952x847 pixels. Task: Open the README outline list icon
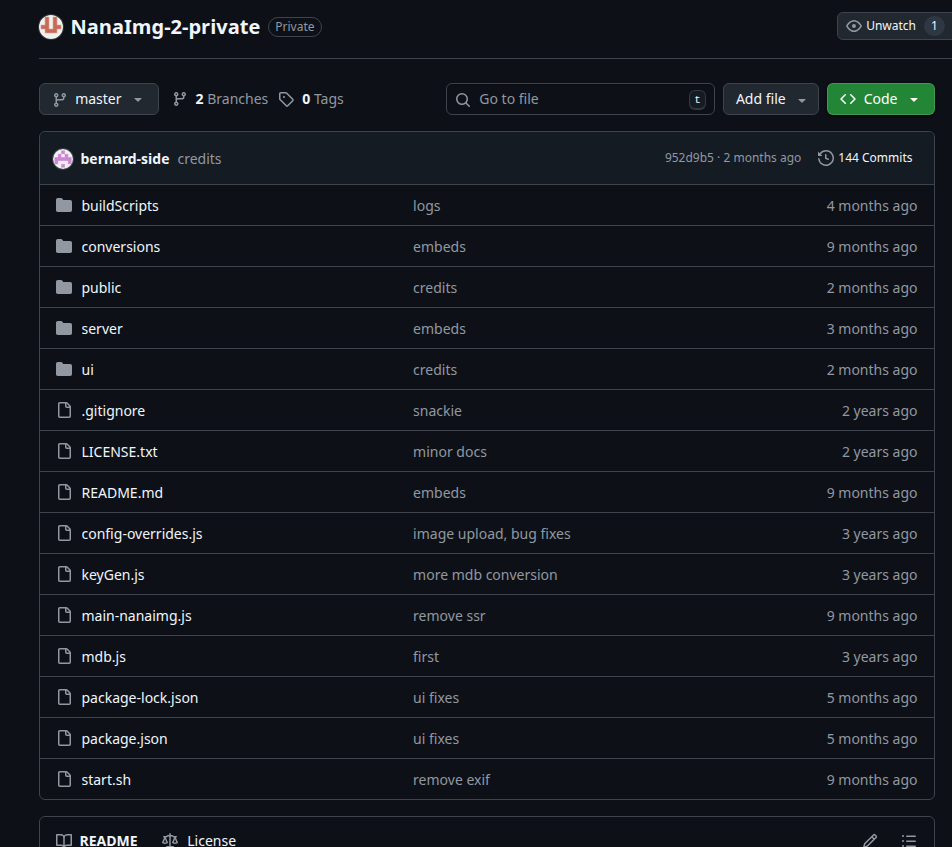pyautogui.click(x=909, y=840)
